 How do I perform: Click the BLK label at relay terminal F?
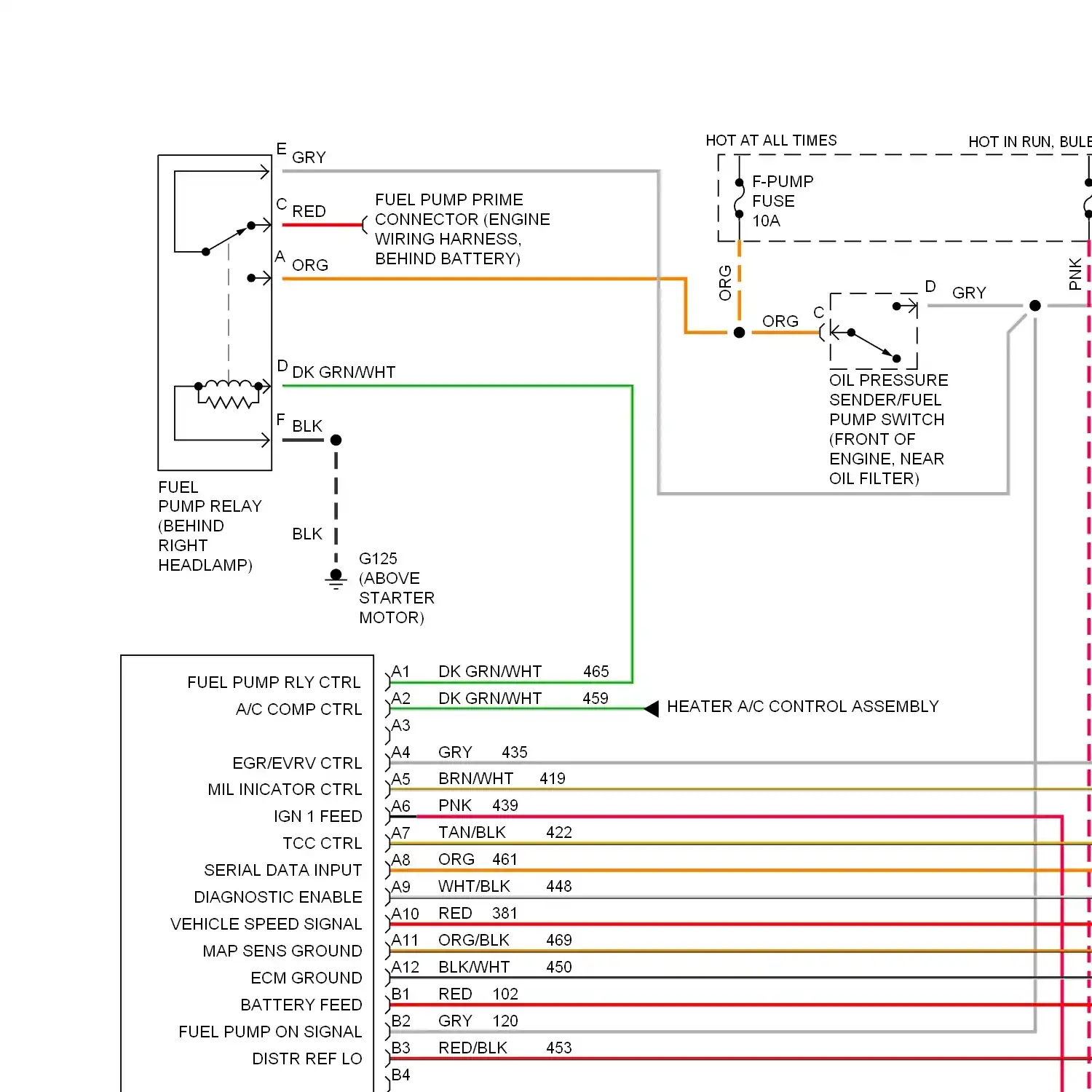click(307, 426)
